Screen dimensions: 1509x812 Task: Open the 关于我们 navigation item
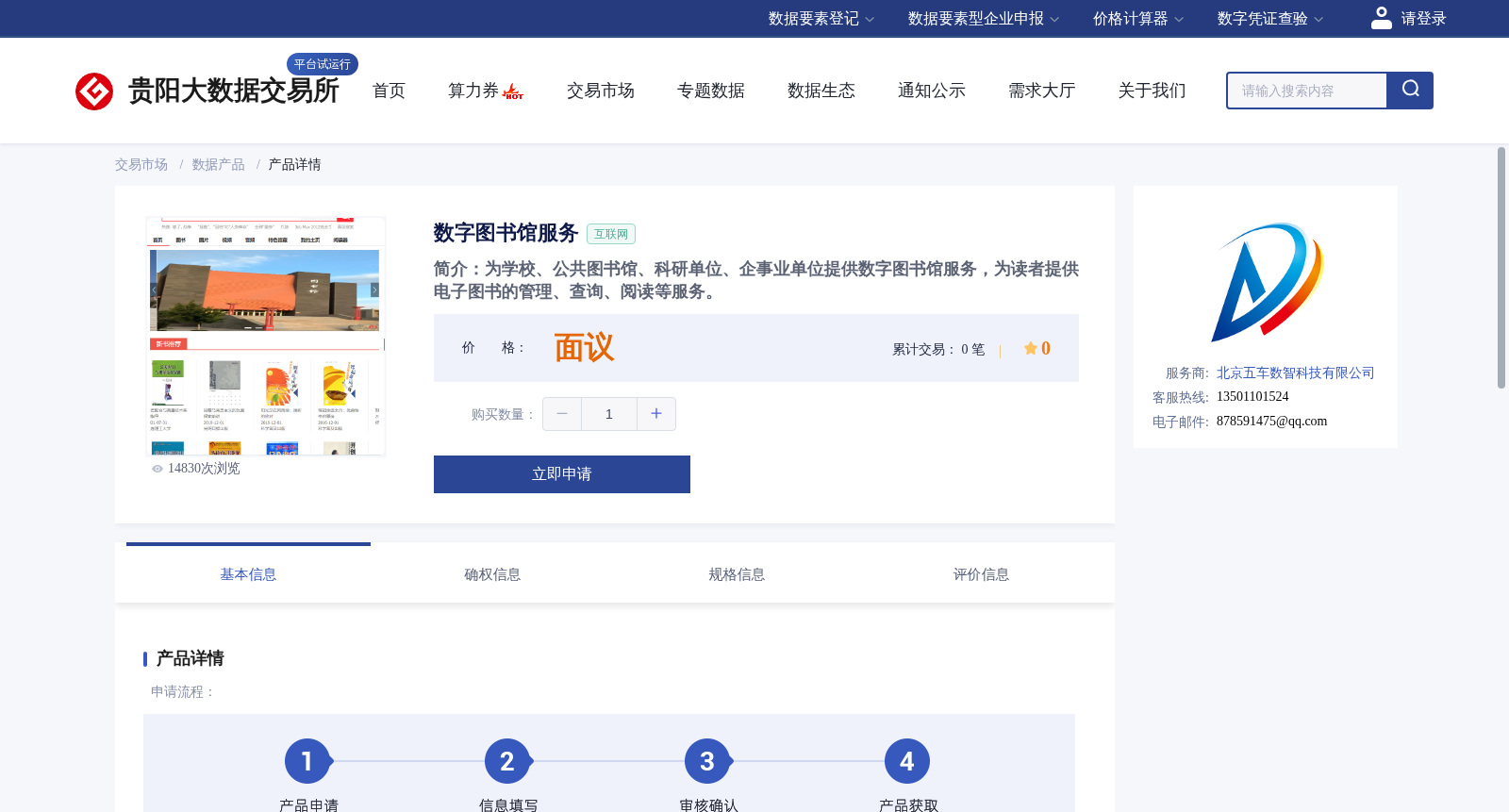coord(1152,91)
